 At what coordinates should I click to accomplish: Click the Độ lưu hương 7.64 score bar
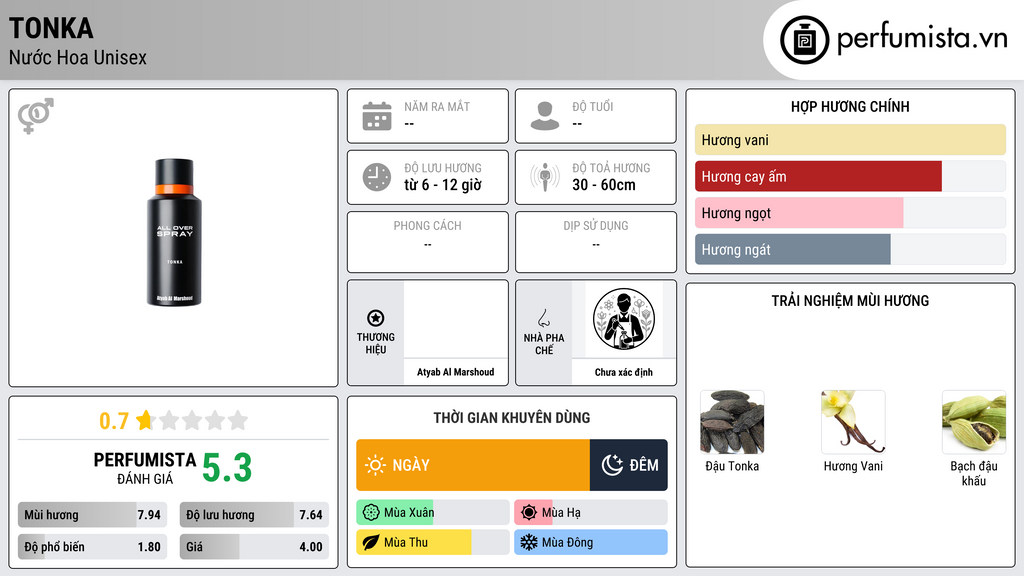254,515
